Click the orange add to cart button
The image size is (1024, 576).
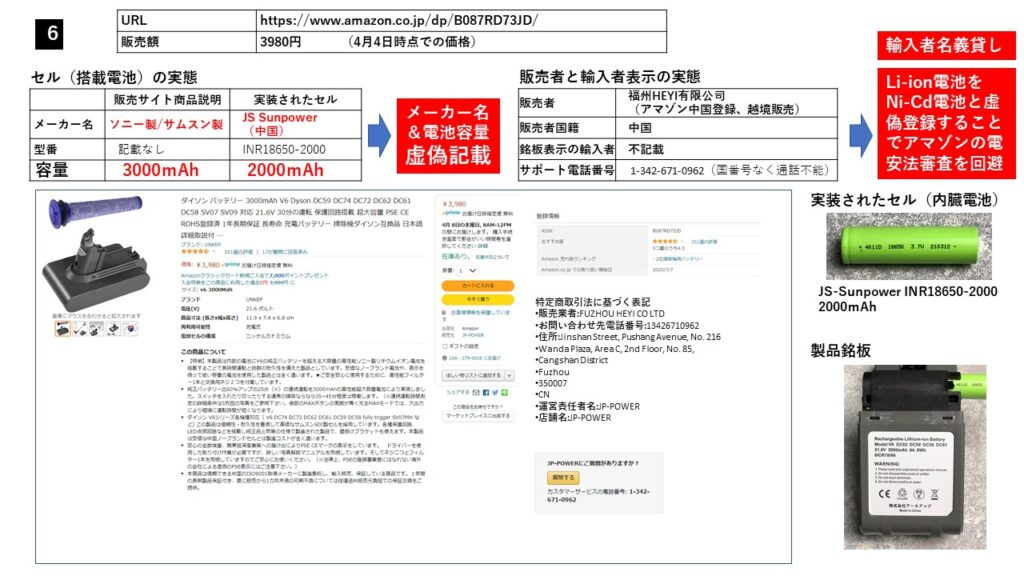(x=478, y=285)
